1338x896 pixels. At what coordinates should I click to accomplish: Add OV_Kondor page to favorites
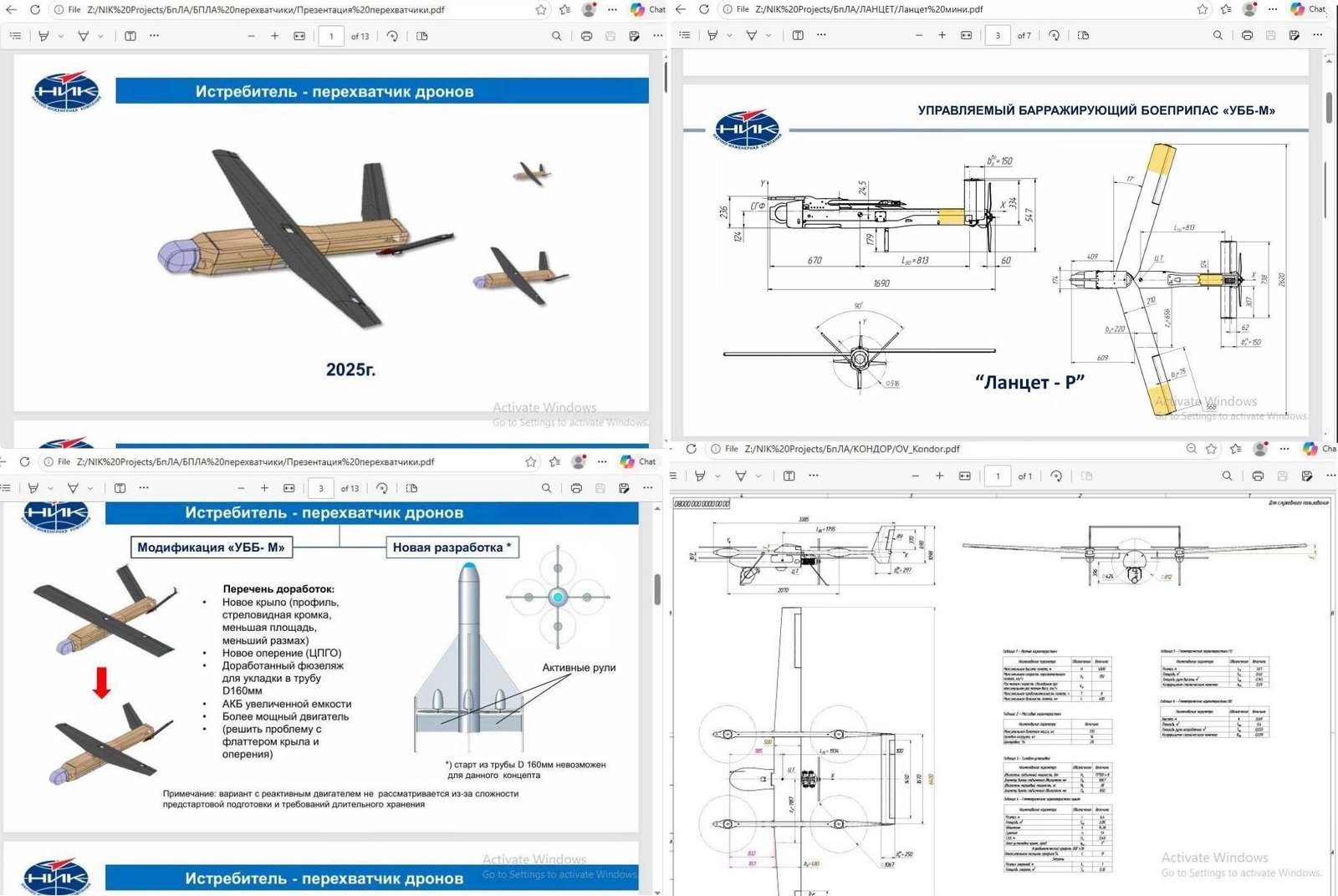point(1211,449)
